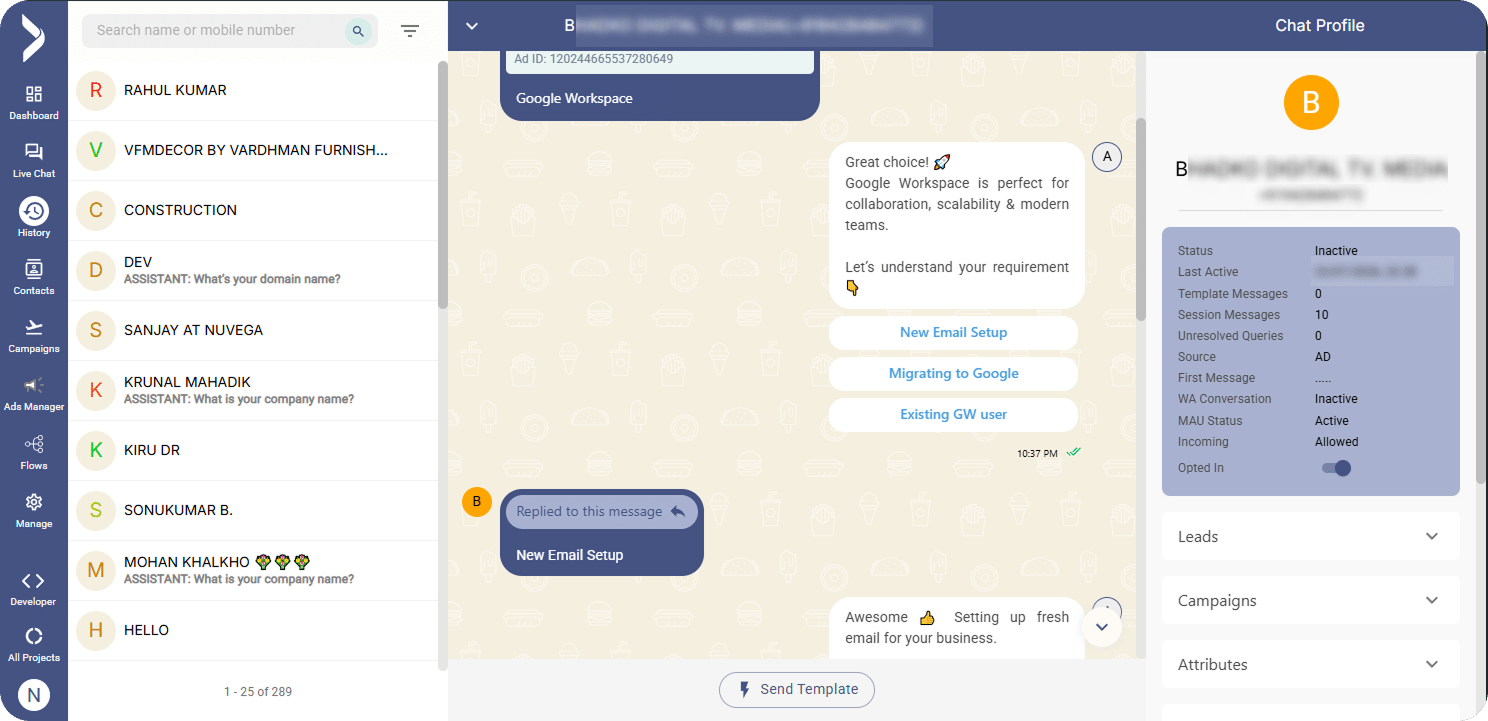This screenshot has height=721, width=1488.
Task: Click the New Email Setup option
Action: [x=953, y=333]
